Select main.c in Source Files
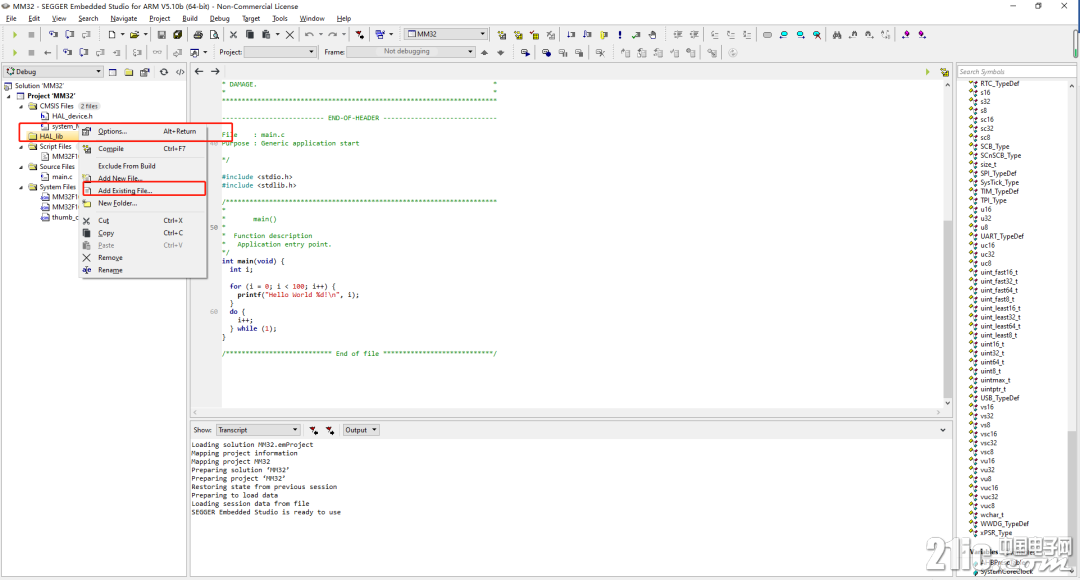Image resolution: width=1080 pixels, height=580 pixels. (62, 177)
